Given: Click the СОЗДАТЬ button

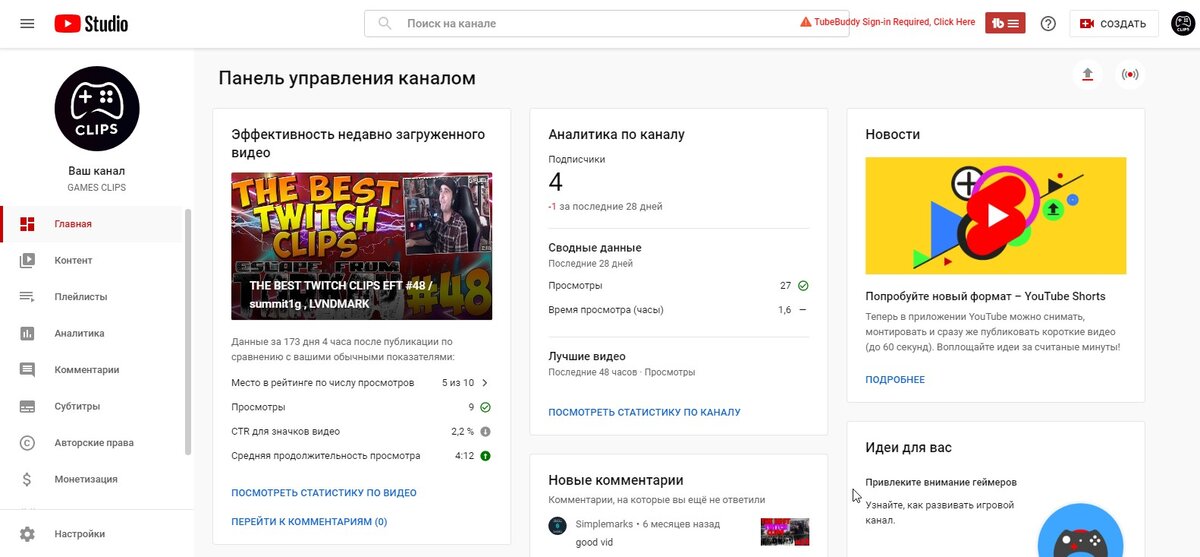Looking at the screenshot, I should (1114, 23).
